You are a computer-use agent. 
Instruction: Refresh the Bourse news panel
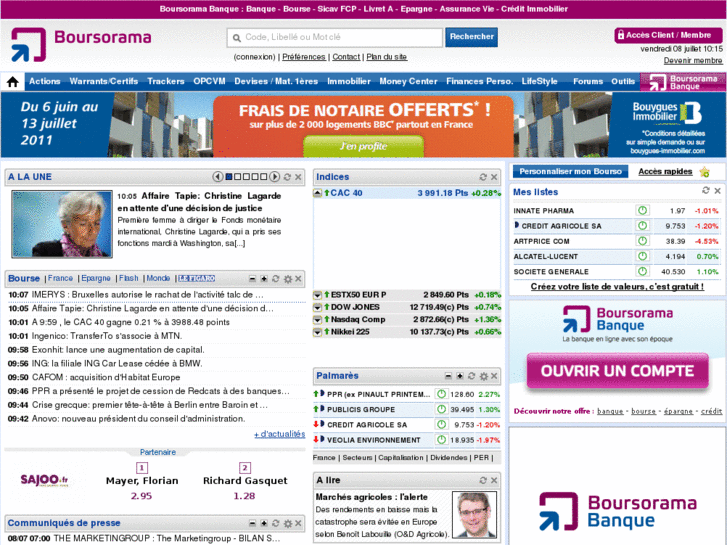275,278
